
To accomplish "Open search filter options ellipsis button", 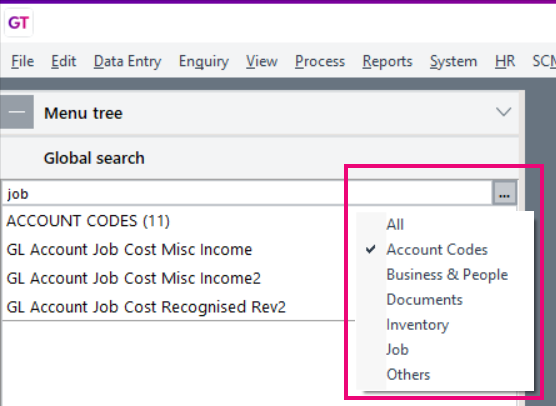I will (504, 194).
